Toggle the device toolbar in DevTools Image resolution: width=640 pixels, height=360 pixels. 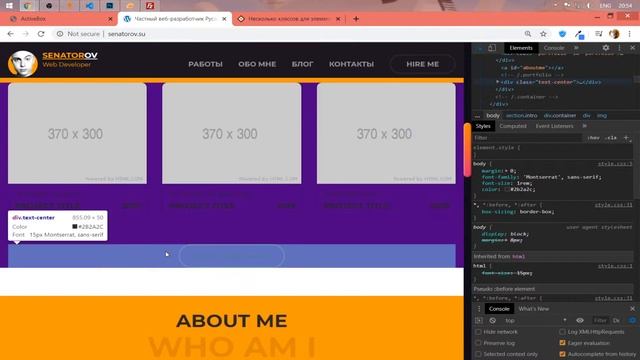coord(492,48)
